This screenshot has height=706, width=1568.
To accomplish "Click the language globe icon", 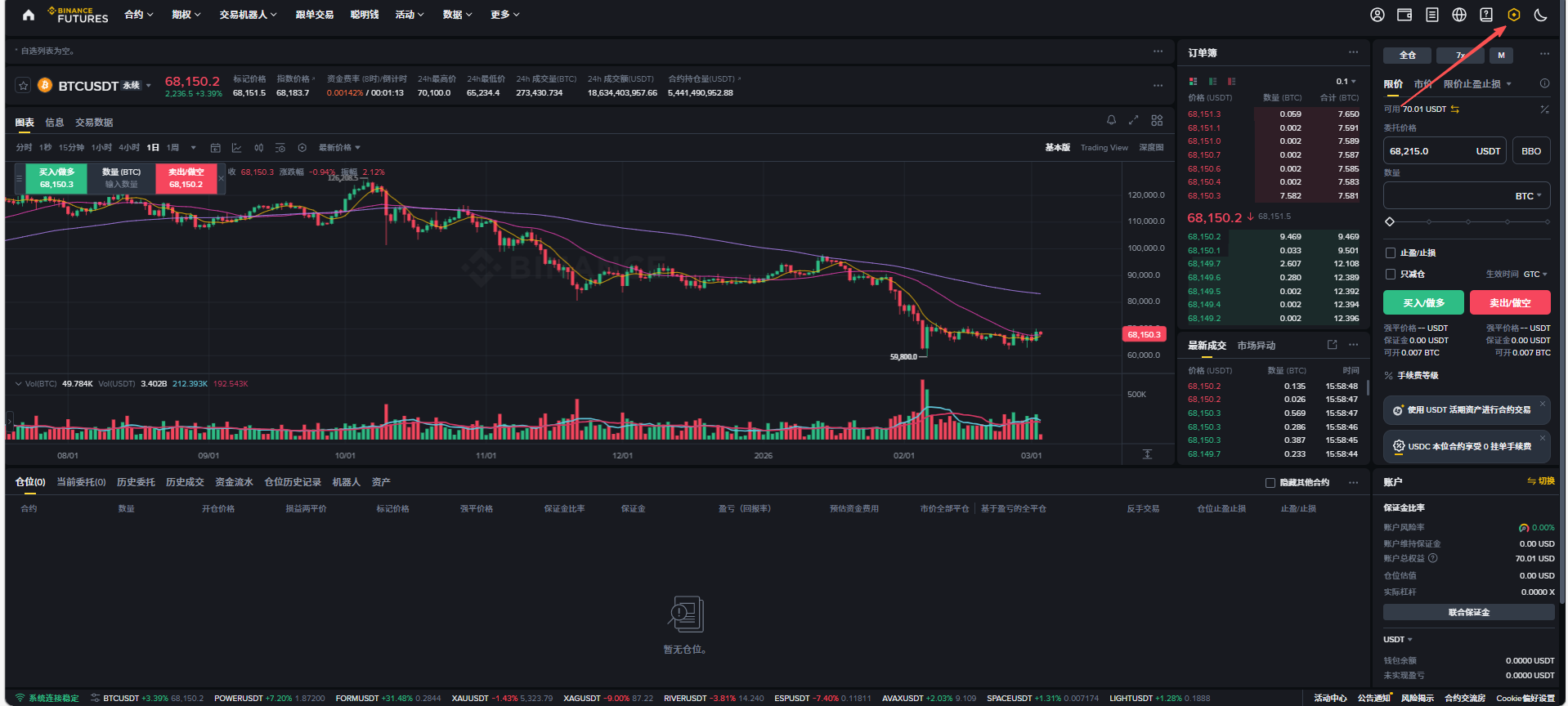I will [x=1459, y=15].
